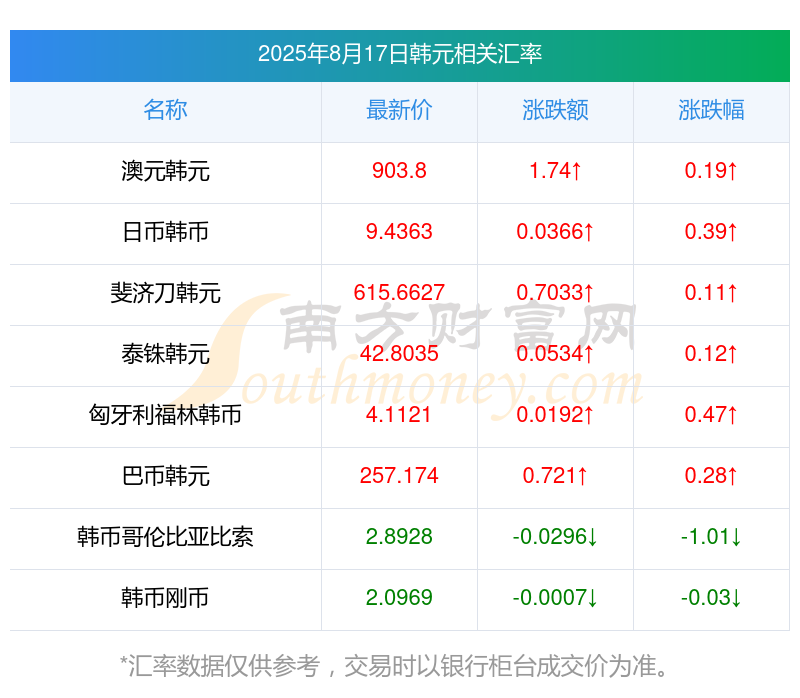800x698 pixels.
Task: Click the change value -0.0296↓
Action: tap(555, 537)
